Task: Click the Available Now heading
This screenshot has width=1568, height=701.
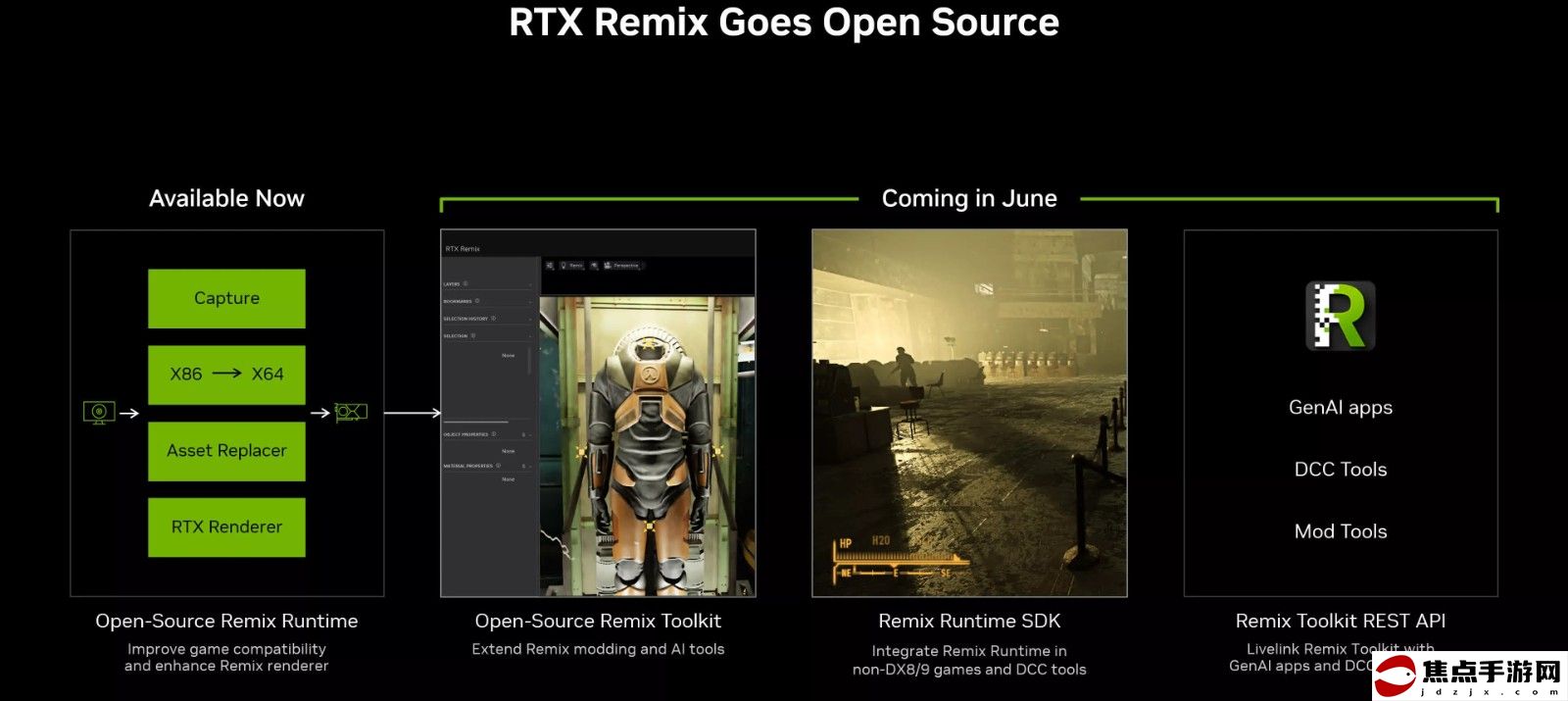Action: [226, 198]
